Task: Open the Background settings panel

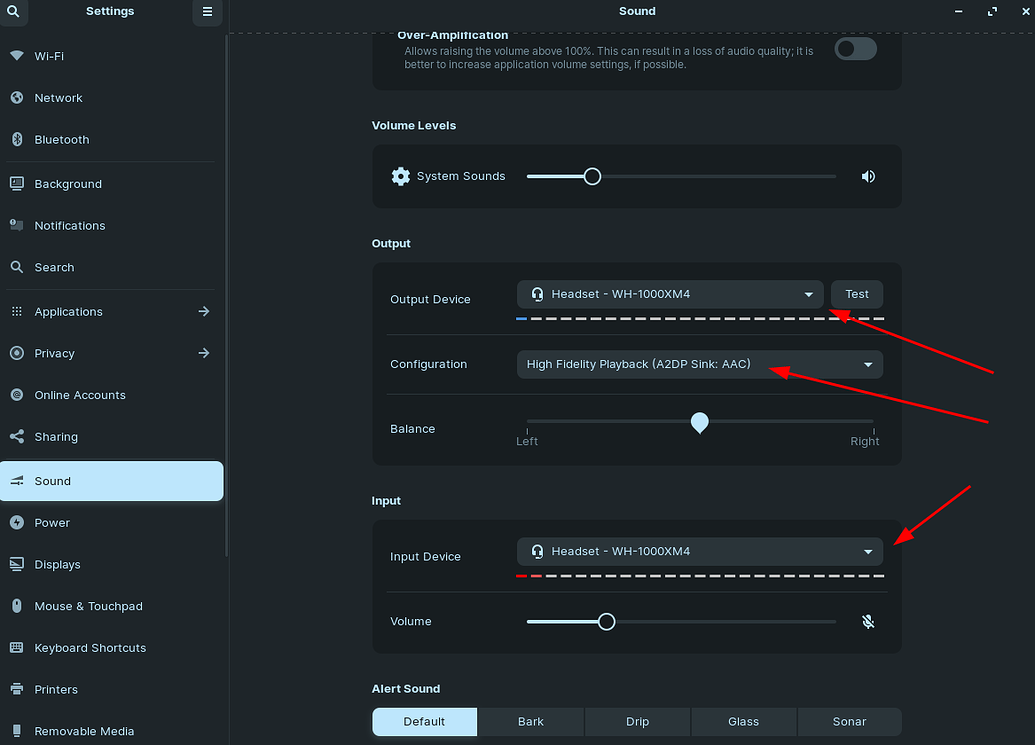Action: pos(112,183)
